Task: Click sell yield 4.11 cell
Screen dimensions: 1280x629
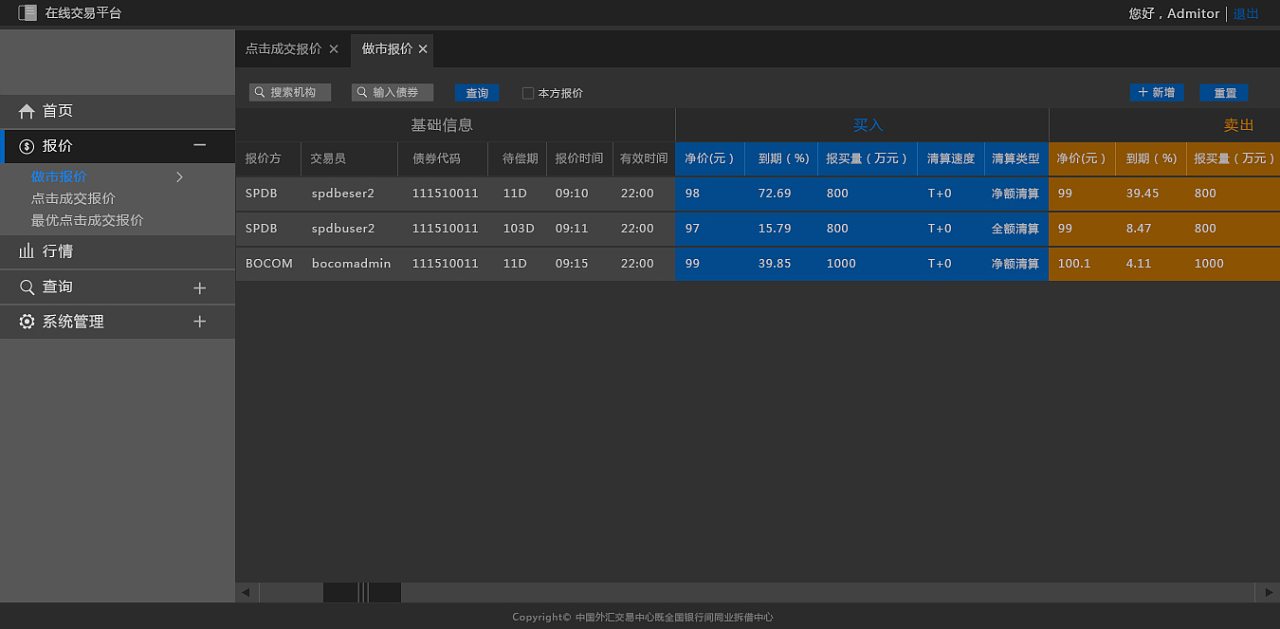Action: pyautogui.click(x=1139, y=263)
